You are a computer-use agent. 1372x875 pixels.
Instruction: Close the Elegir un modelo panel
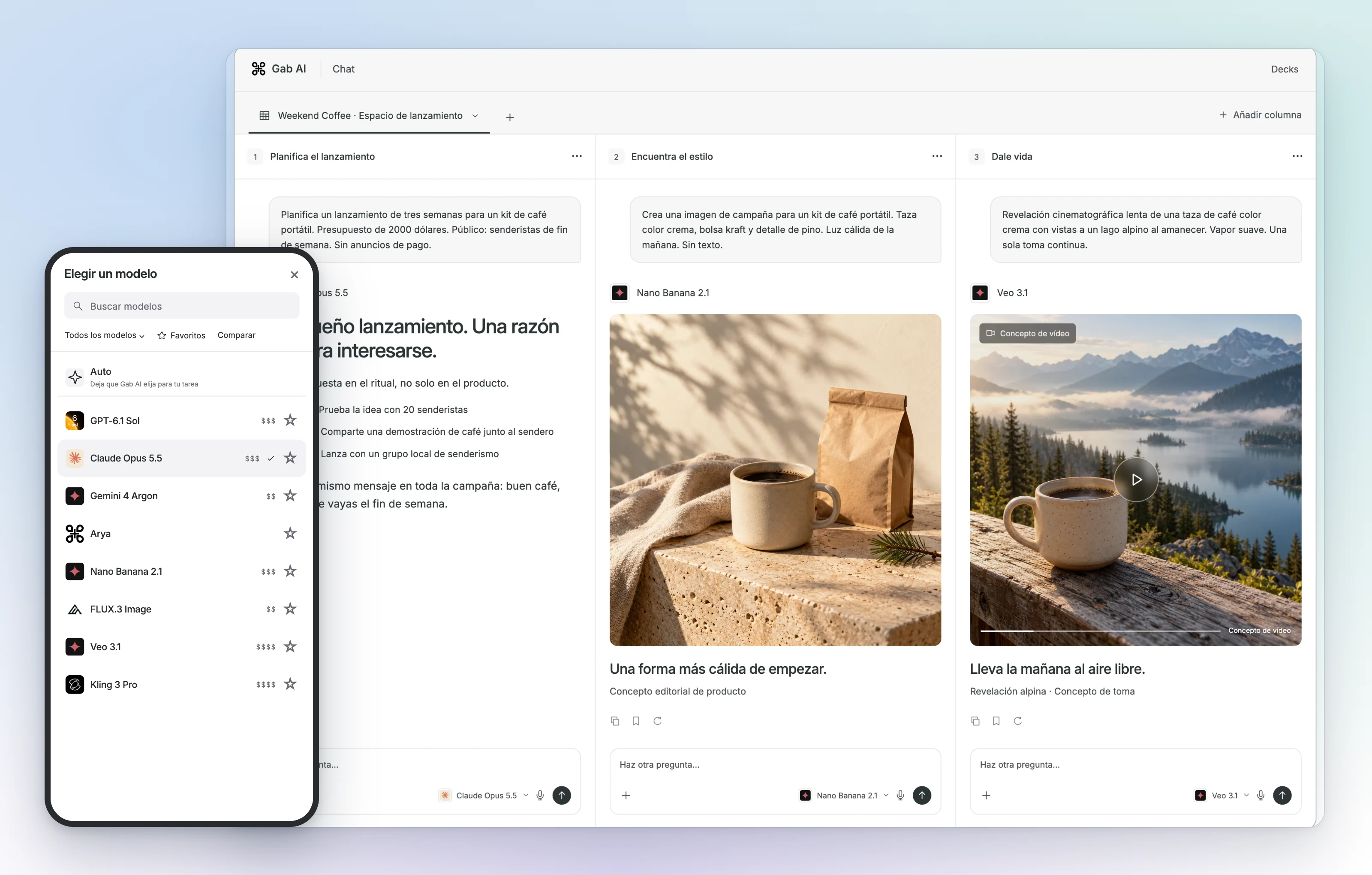tap(294, 274)
